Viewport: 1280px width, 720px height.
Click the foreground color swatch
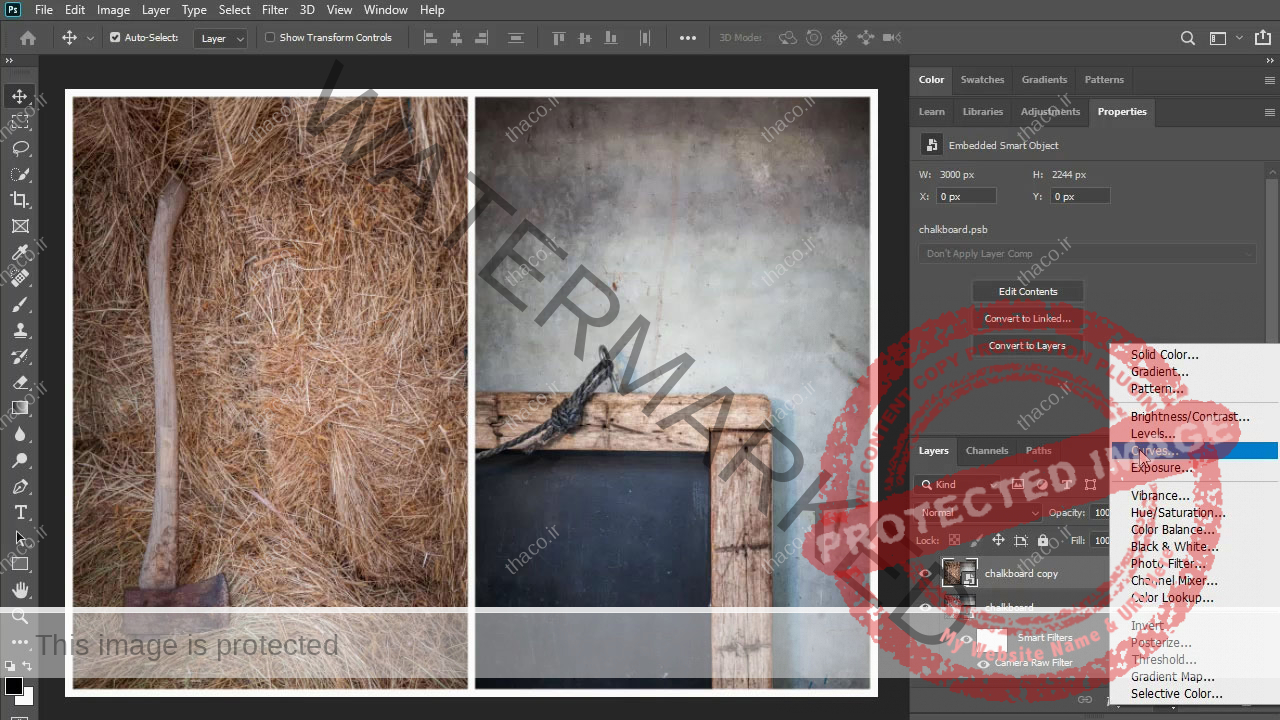coord(13,686)
